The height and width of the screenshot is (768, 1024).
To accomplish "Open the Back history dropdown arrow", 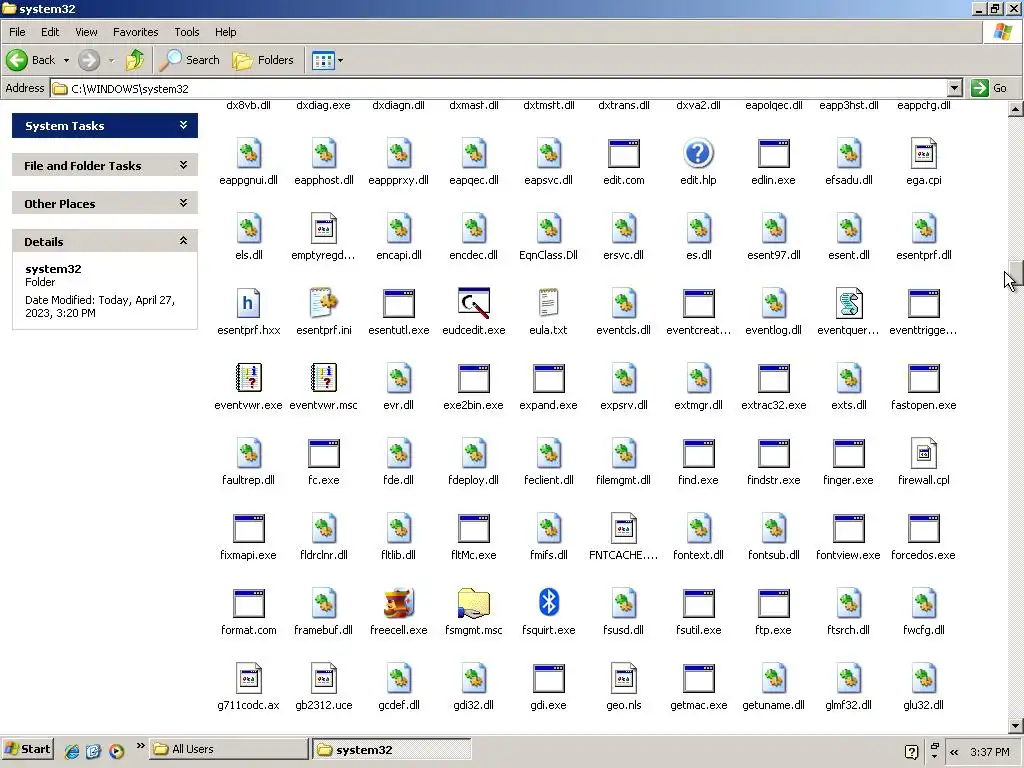I will point(66,60).
